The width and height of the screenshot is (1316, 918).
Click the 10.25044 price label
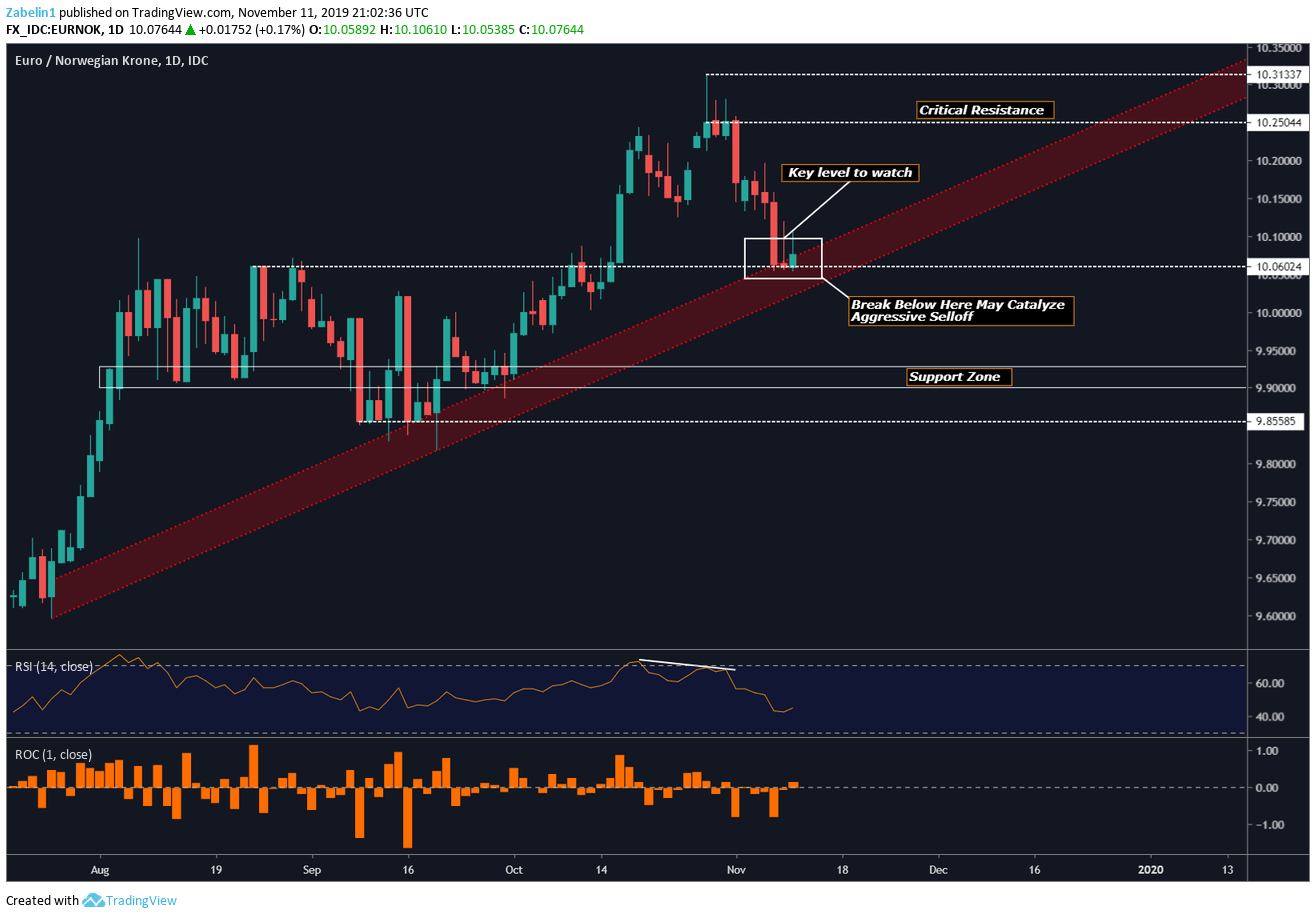[1278, 122]
